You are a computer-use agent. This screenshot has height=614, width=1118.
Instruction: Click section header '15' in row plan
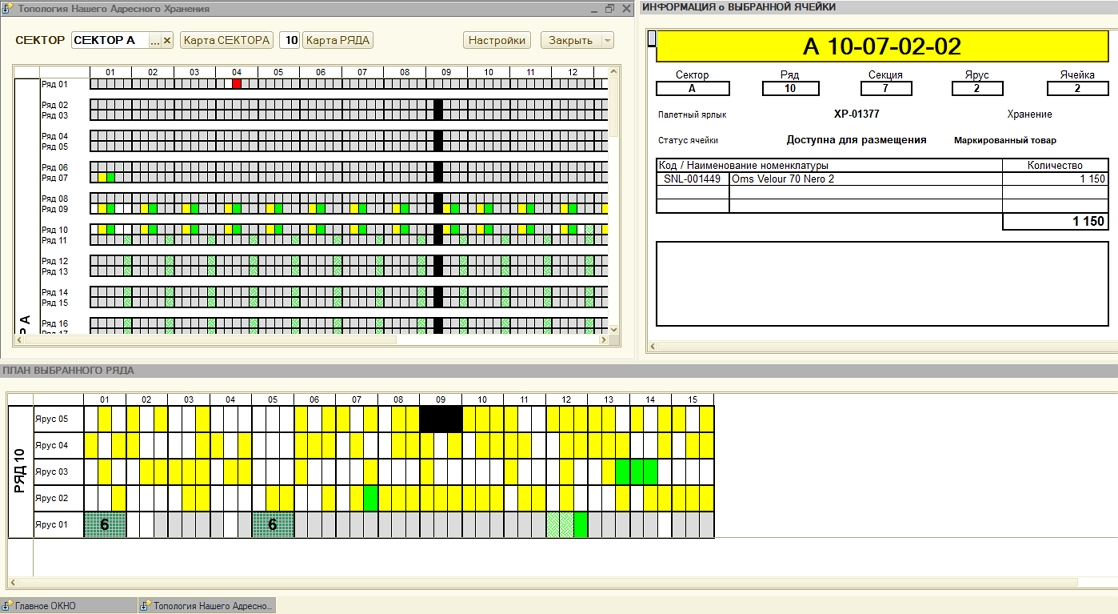click(x=692, y=399)
